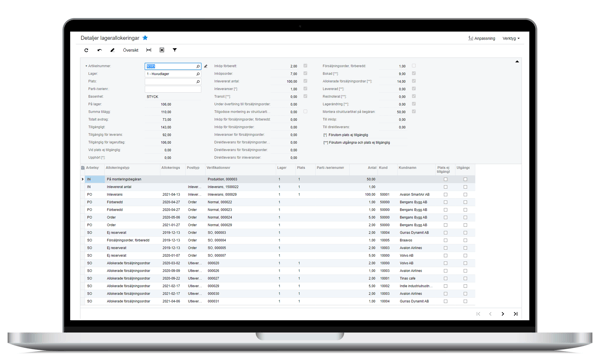600x360 pixels.
Task: Go to the next page with the arrow
Action: (503, 314)
